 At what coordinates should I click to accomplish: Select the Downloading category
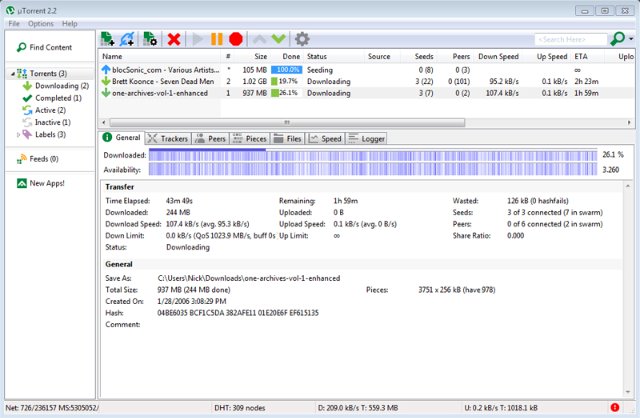coord(55,86)
